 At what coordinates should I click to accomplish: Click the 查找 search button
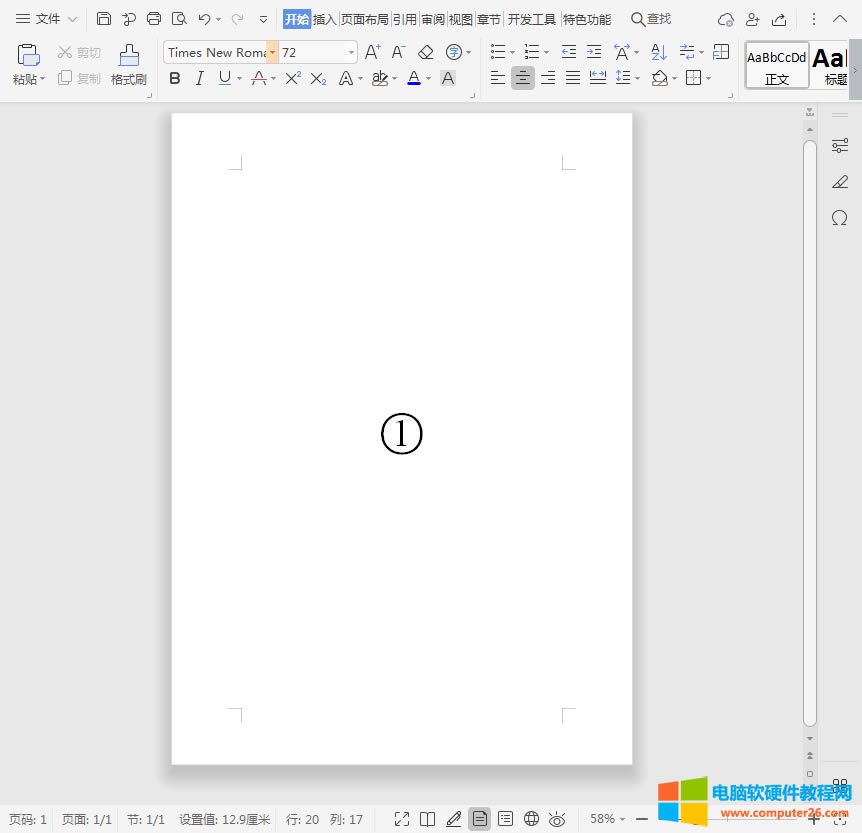coord(651,19)
